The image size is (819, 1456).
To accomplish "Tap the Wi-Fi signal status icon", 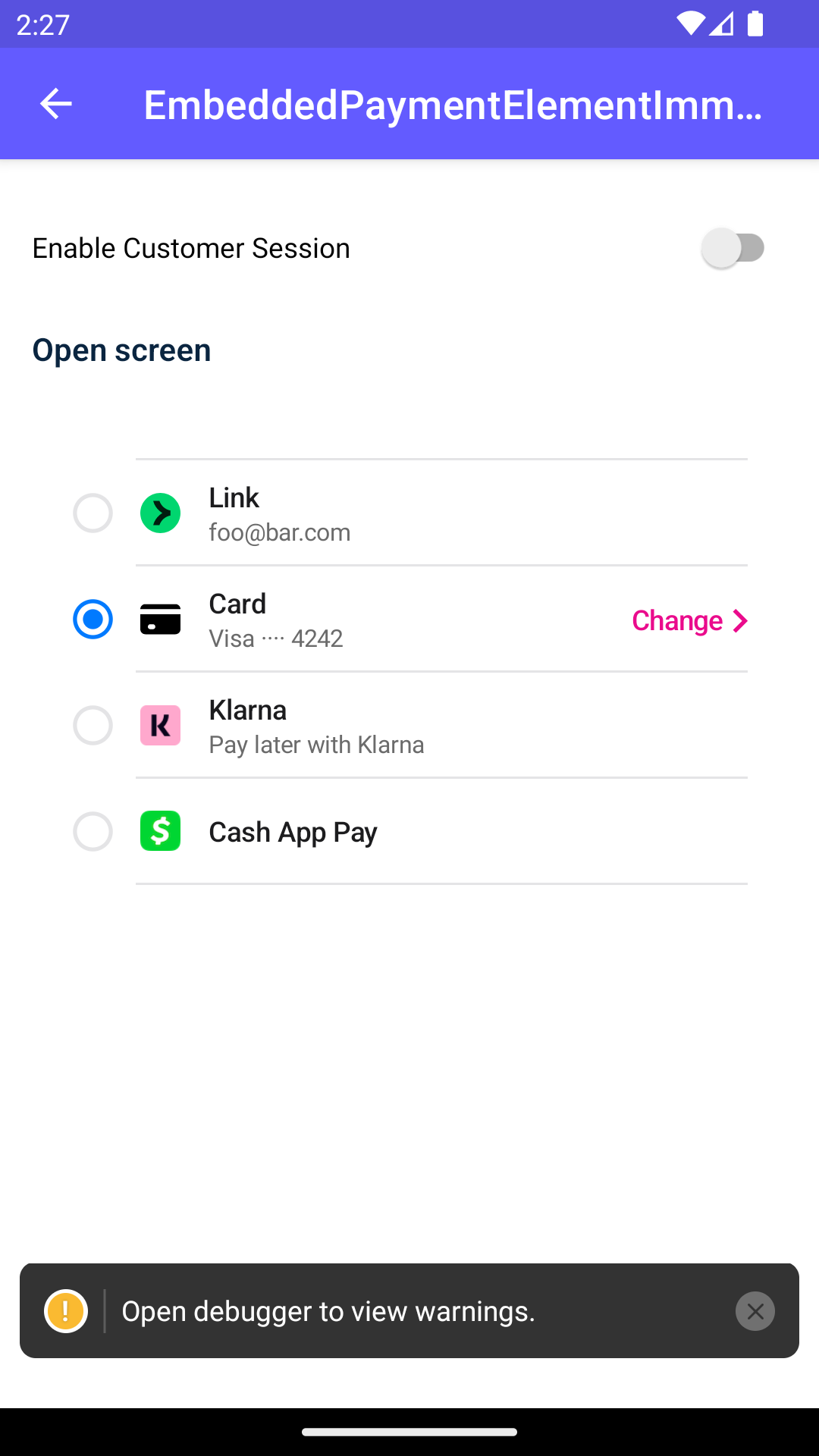I will (690, 24).
